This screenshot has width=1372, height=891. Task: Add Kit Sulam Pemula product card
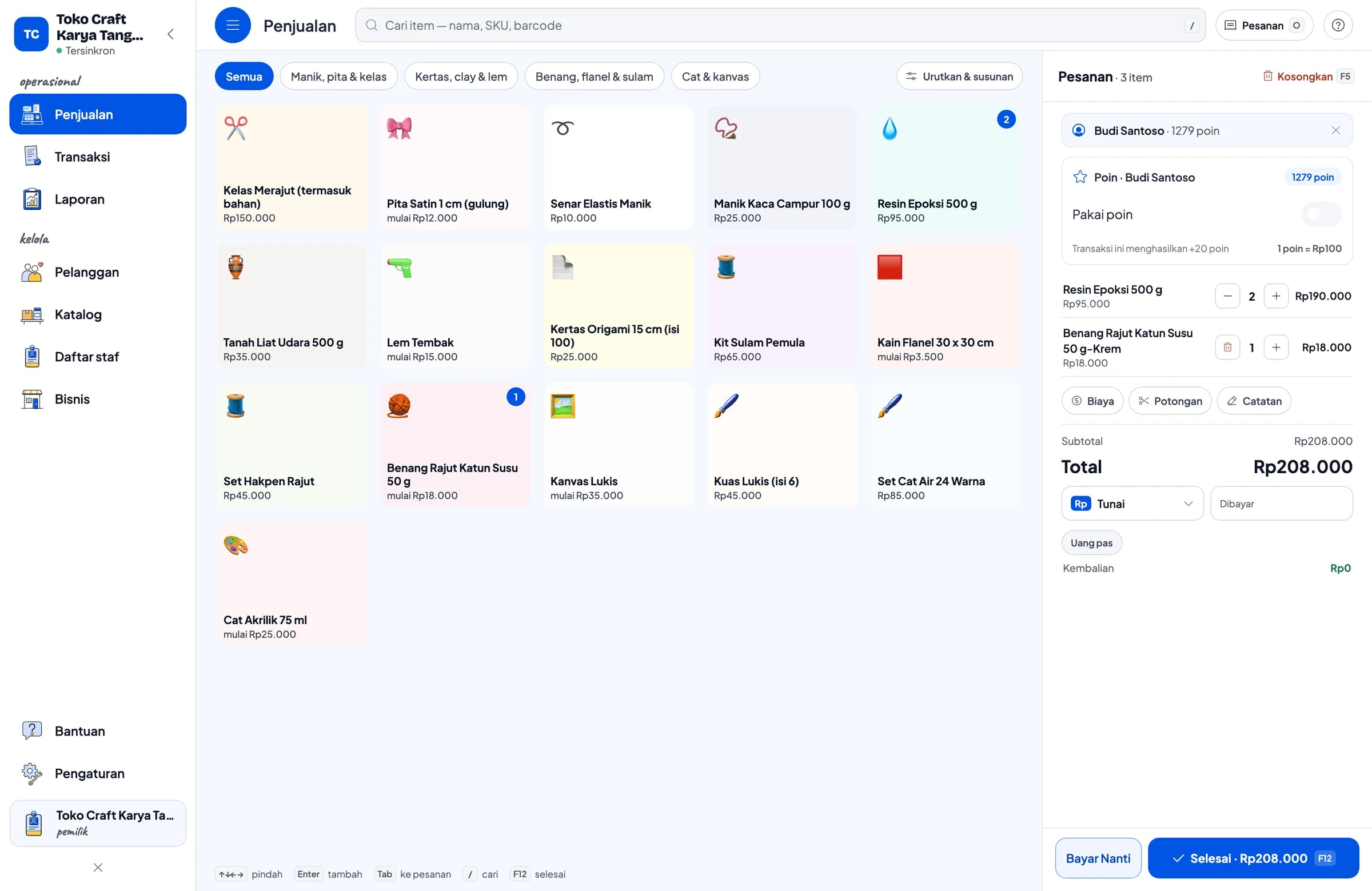[782, 306]
